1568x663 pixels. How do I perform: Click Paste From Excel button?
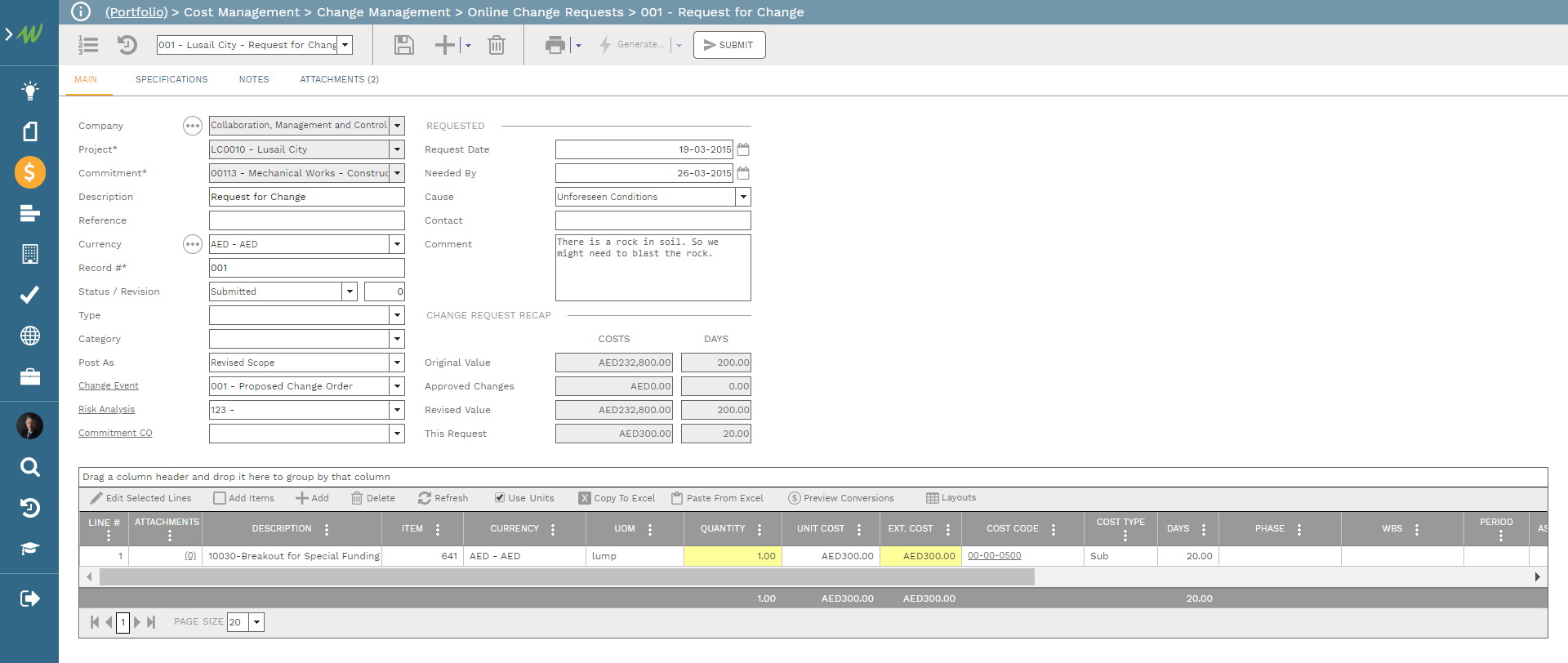pos(717,498)
